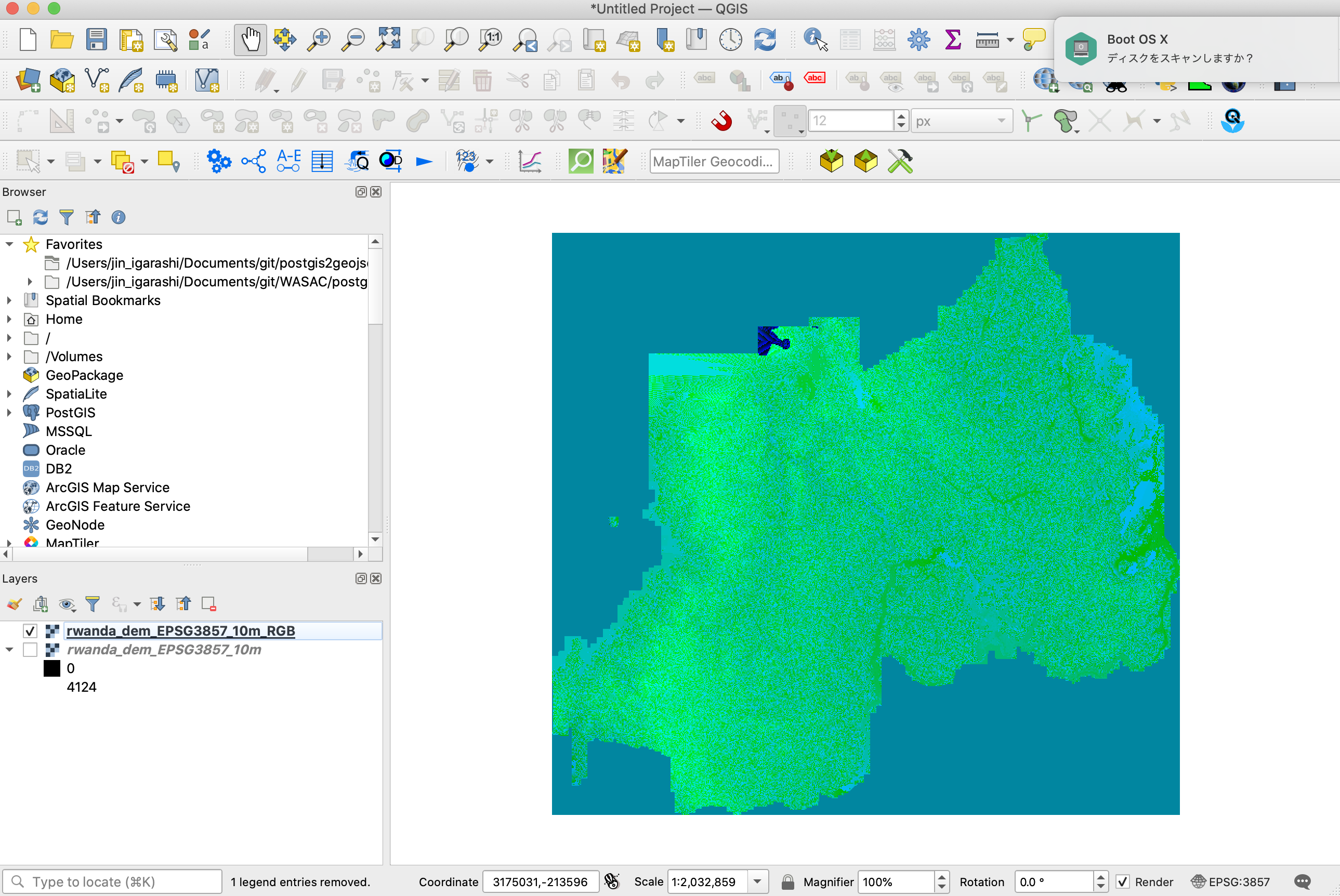The image size is (1340, 896).
Task: Click Remove Layer icon in Layers toolbar
Action: point(208,604)
